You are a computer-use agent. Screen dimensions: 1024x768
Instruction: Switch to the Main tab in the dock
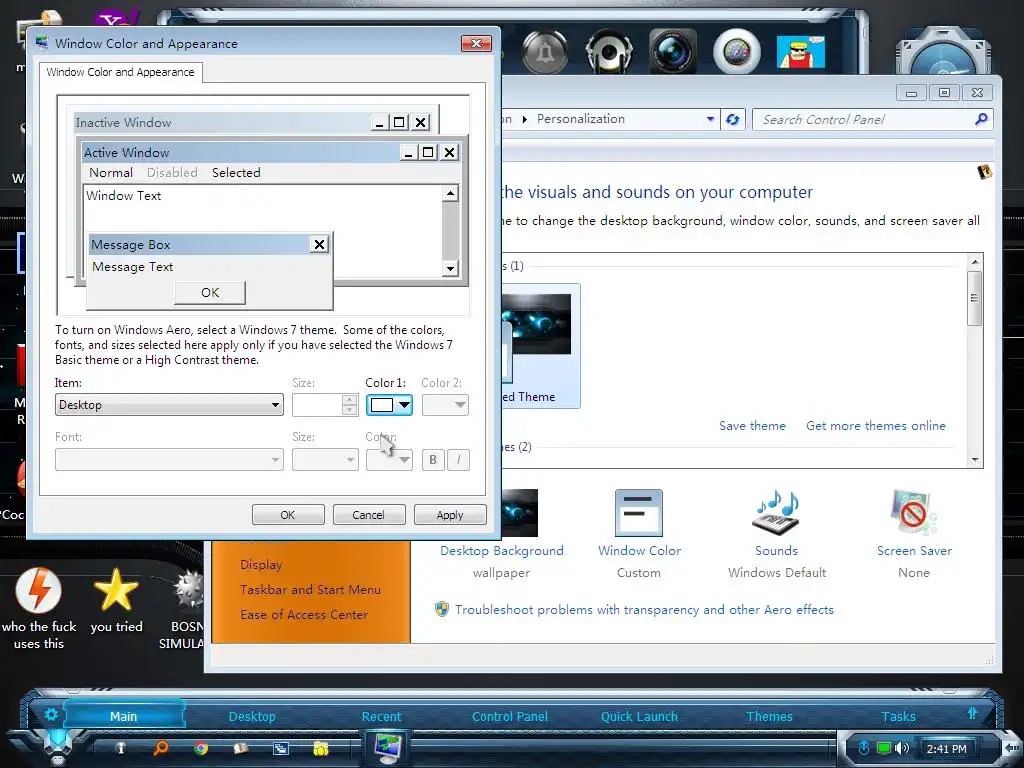[123, 716]
